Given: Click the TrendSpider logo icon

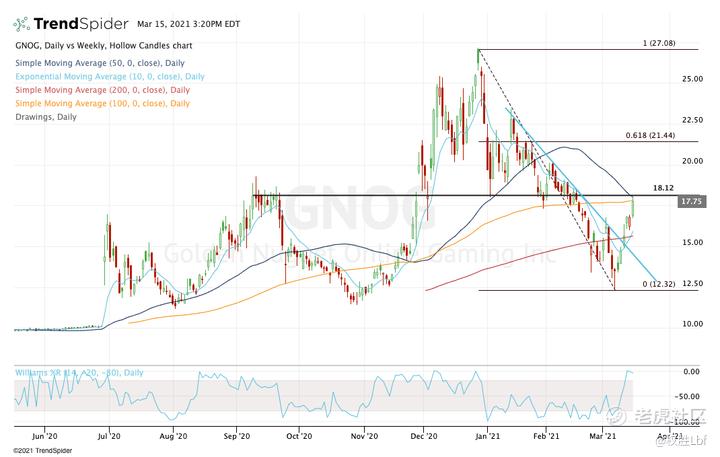Looking at the screenshot, I should click(22, 24).
